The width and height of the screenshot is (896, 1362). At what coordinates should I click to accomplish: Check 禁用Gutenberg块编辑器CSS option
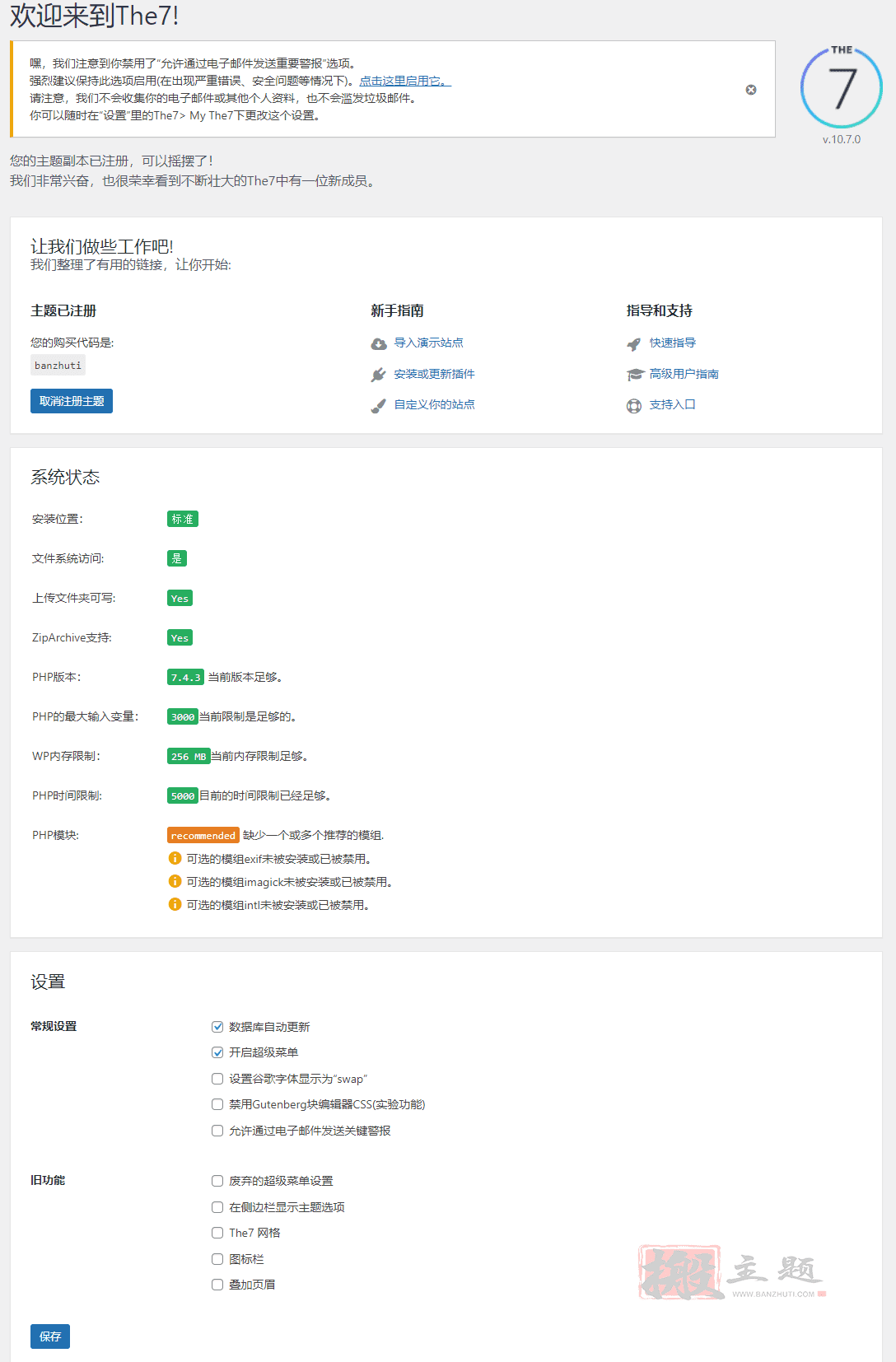point(217,1104)
